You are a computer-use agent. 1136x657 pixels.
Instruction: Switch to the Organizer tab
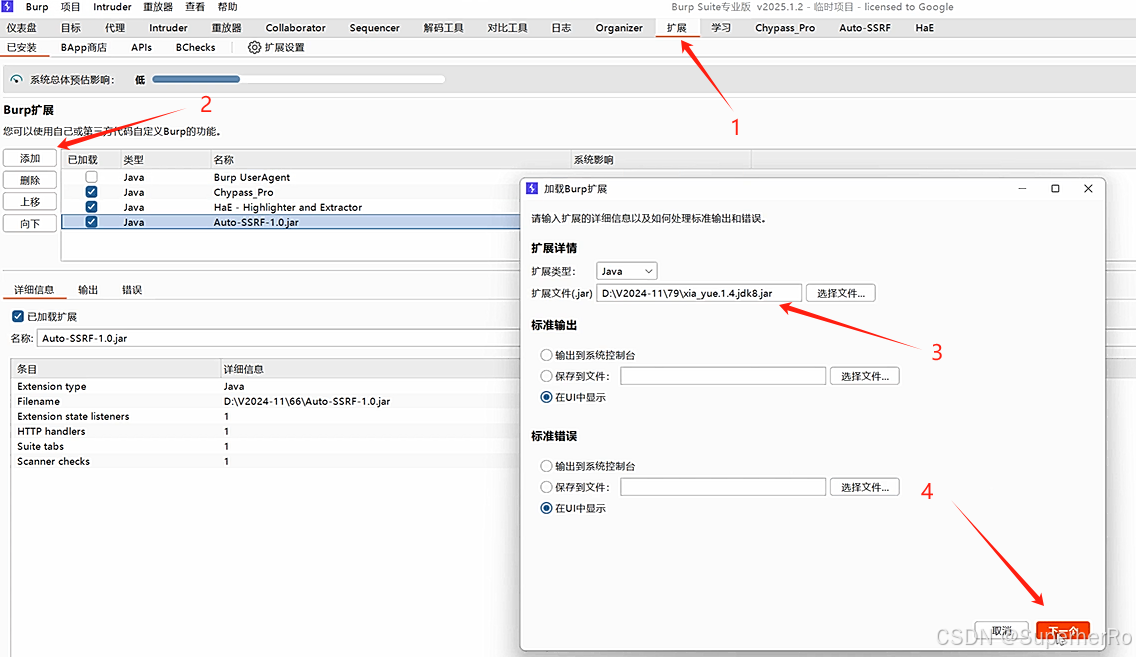pyautogui.click(x=619, y=28)
